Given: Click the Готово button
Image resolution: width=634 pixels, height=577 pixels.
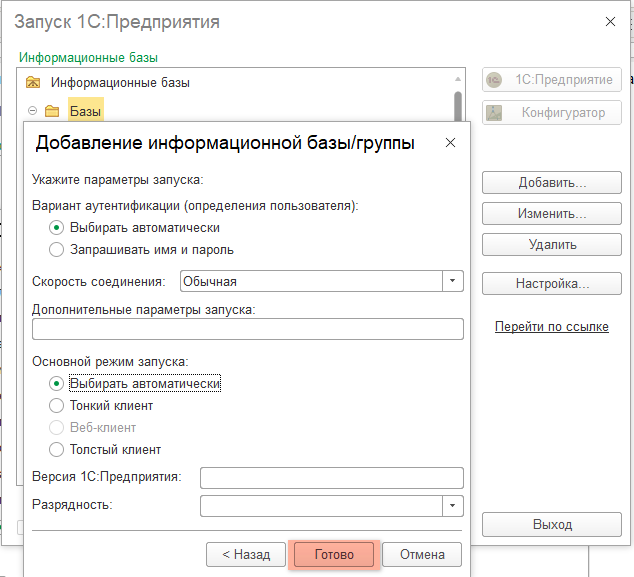Looking at the screenshot, I should [x=334, y=554].
